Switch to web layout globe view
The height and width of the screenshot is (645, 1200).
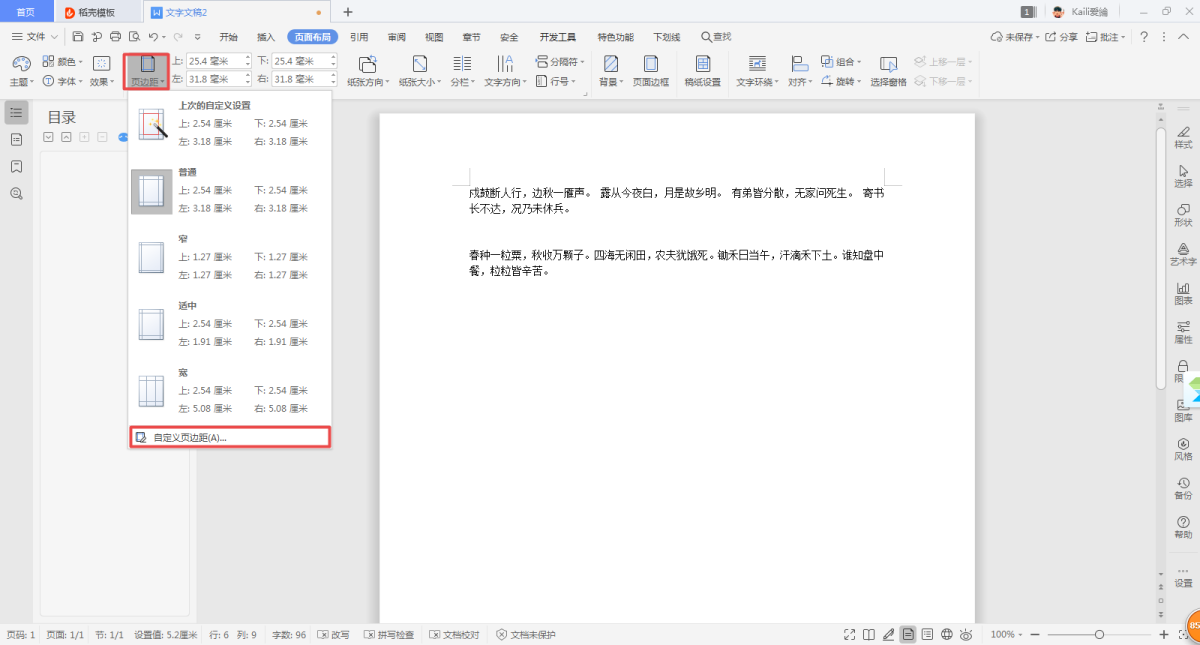click(x=947, y=635)
